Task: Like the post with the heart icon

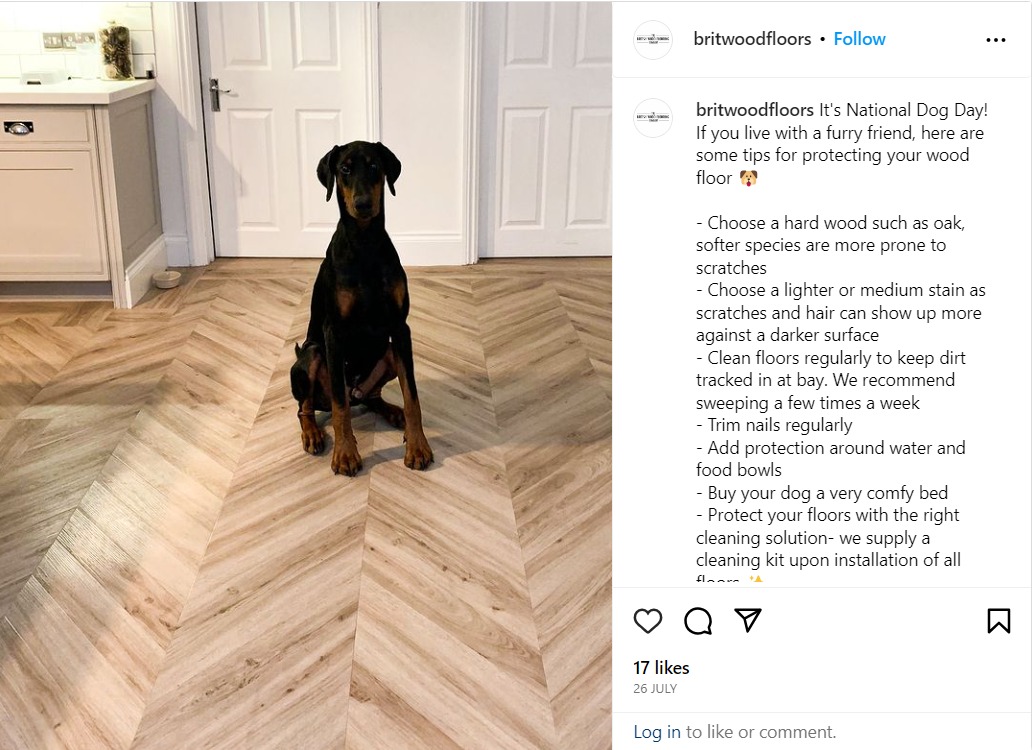Action: coord(648,621)
